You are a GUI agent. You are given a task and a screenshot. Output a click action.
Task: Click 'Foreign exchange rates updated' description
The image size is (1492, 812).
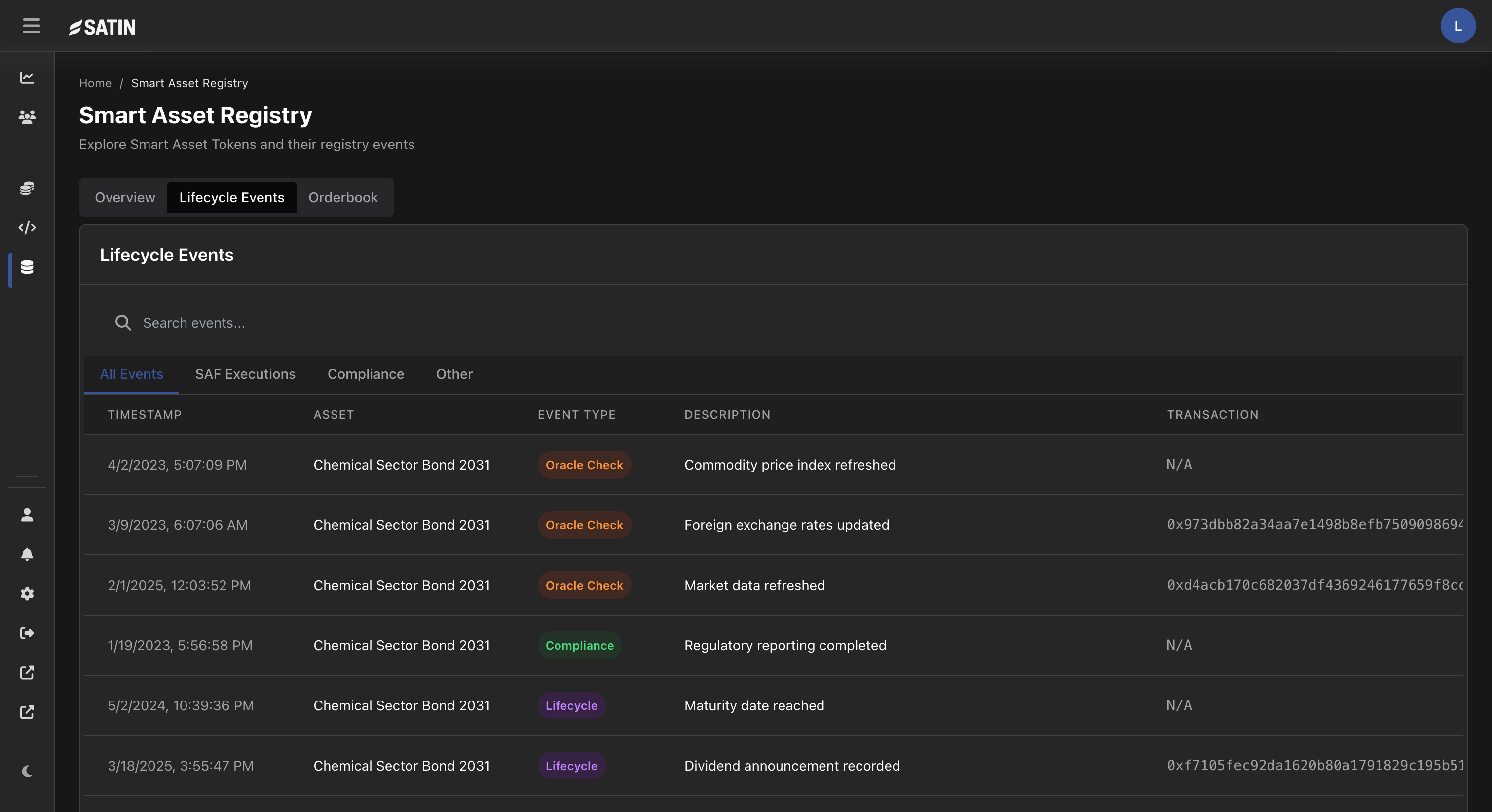point(786,525)
